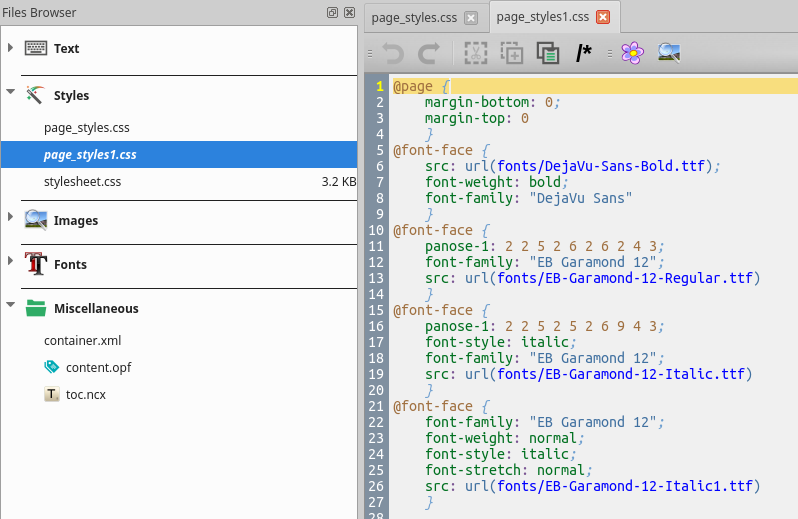Select toc.ncx file

[x=87, y=394]
